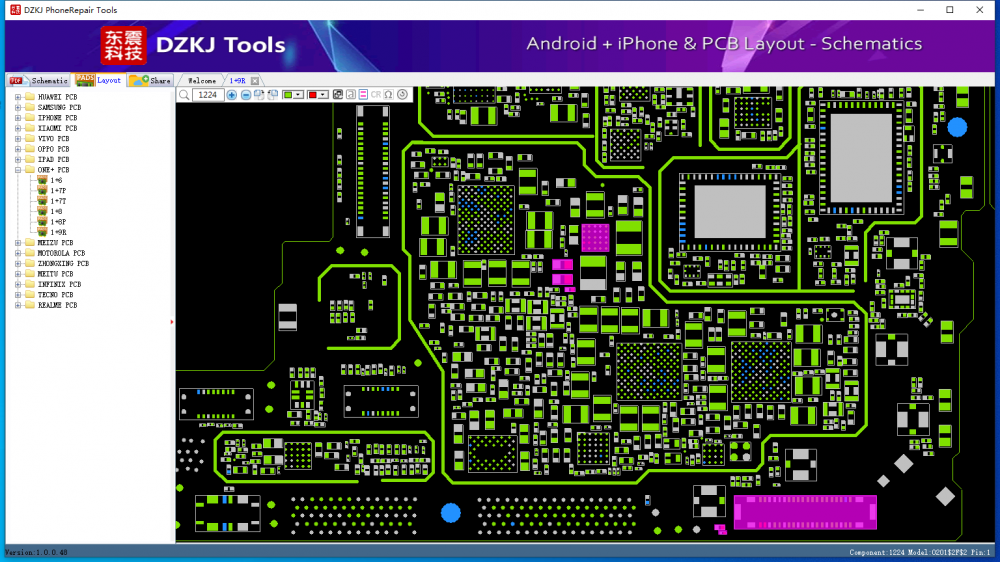Image resolution: width=1000 pixels, height=562 pixels.
Task: Open the green color dropdown
Action: (x=299, y=95)
